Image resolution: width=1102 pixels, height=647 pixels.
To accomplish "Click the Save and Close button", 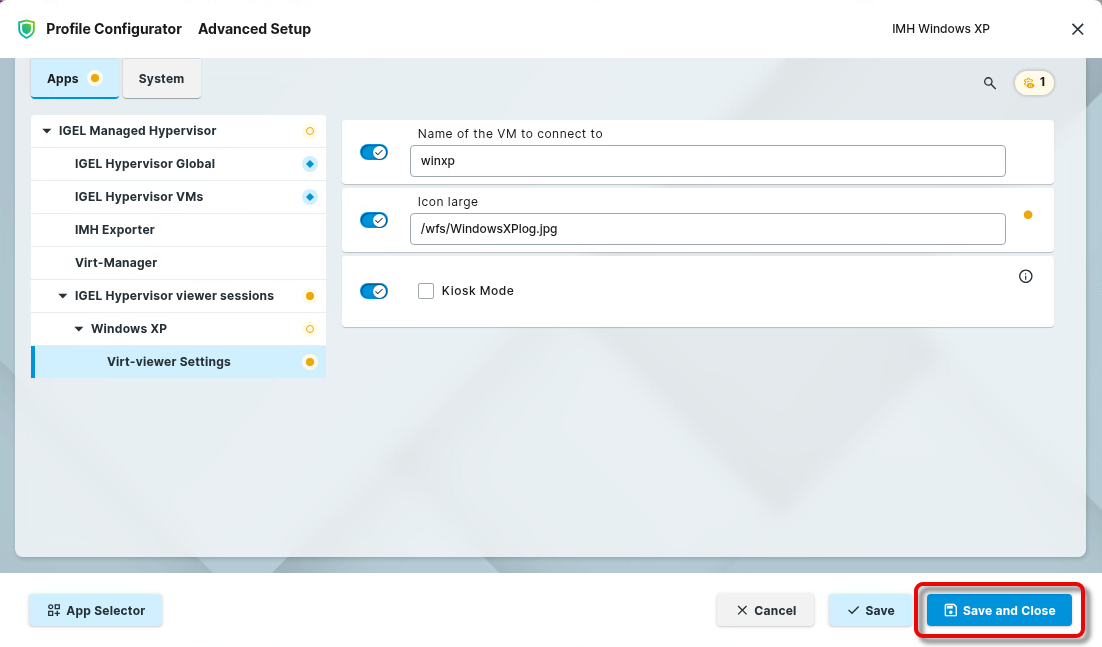I will click(999, 610).
